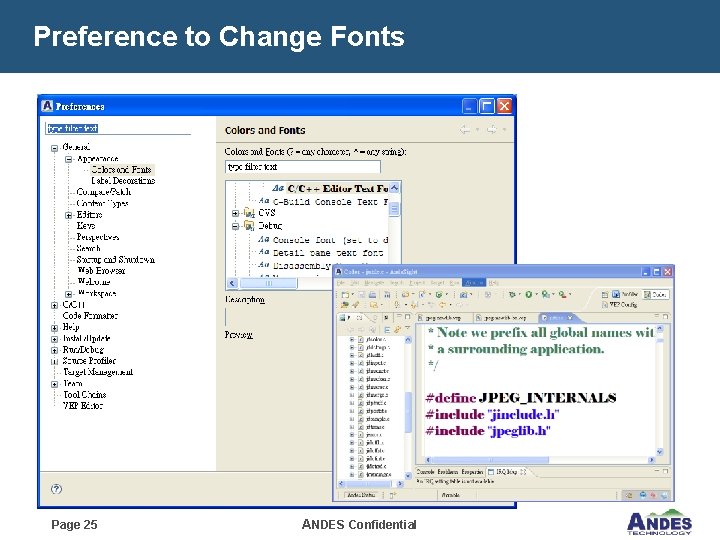Expand the Help preferences node
720x540 pixels.
55,328
